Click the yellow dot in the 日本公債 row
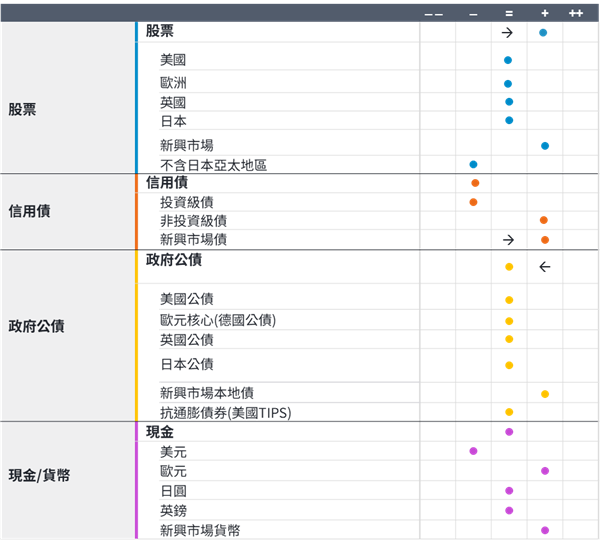 tap(509, 365)
